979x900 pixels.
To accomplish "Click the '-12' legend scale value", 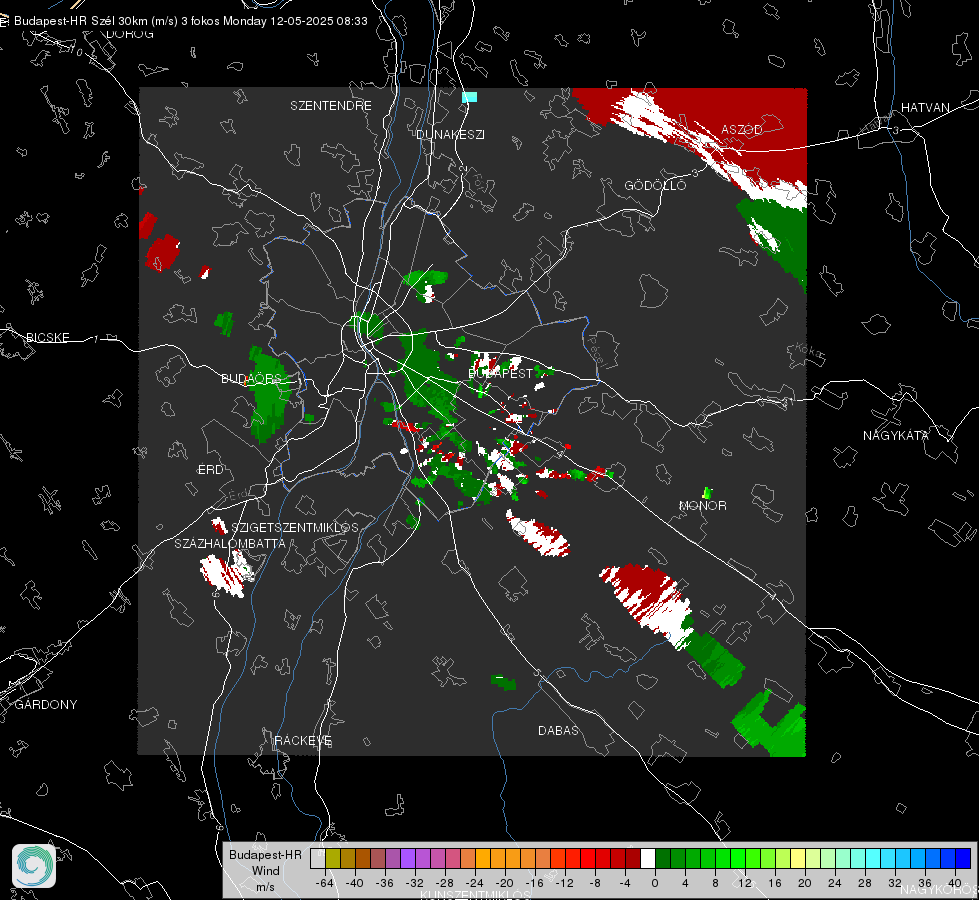I will (564, 883).
